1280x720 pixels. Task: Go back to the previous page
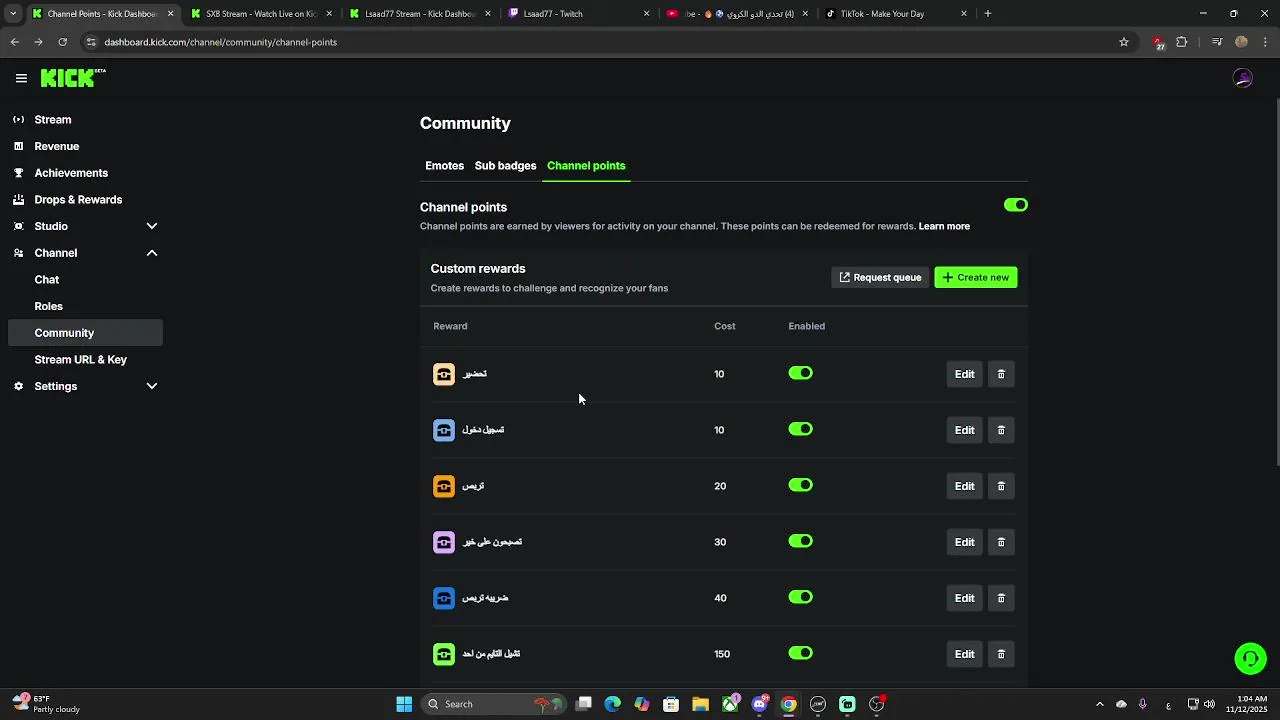pyautogui.click(x=15, y=42)
